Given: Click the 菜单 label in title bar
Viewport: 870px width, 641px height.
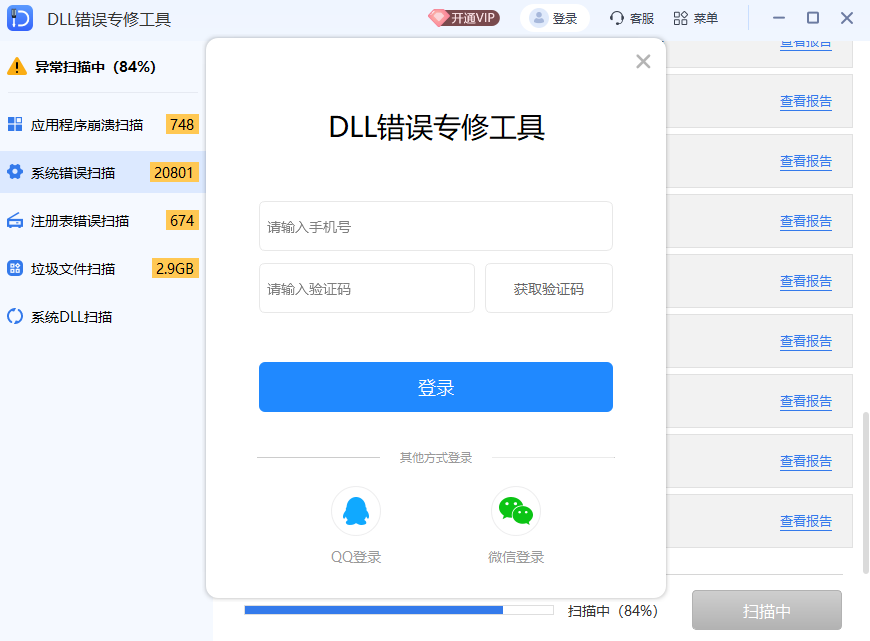Looking at the screenshot, I should [705, 18].
